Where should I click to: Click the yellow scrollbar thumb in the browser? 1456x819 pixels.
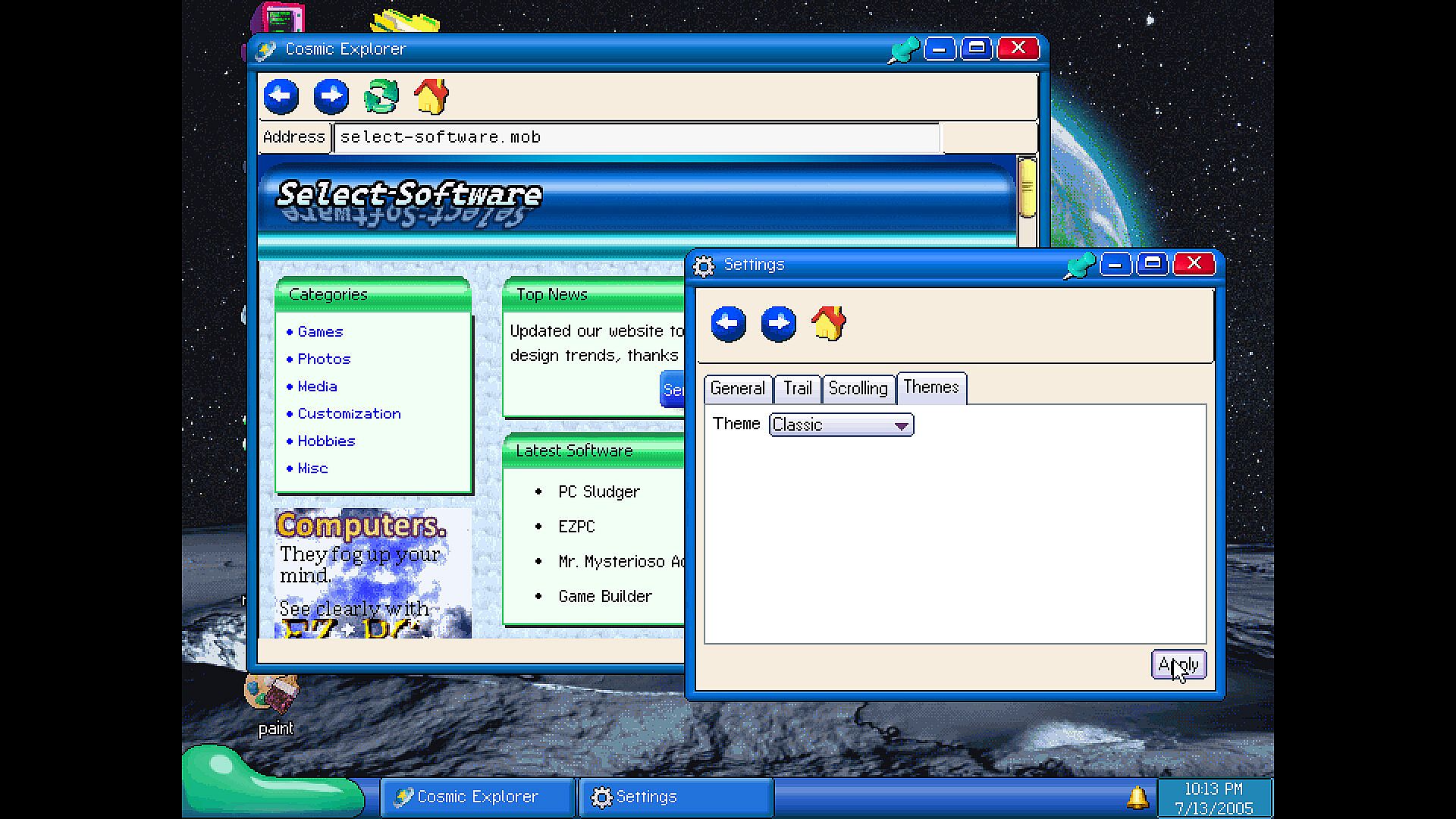pos(1027,187)
